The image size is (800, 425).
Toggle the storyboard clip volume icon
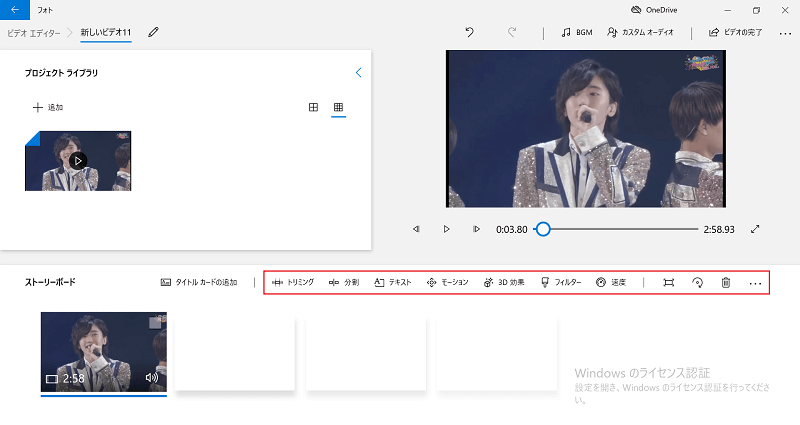click(x=152, y=378)
